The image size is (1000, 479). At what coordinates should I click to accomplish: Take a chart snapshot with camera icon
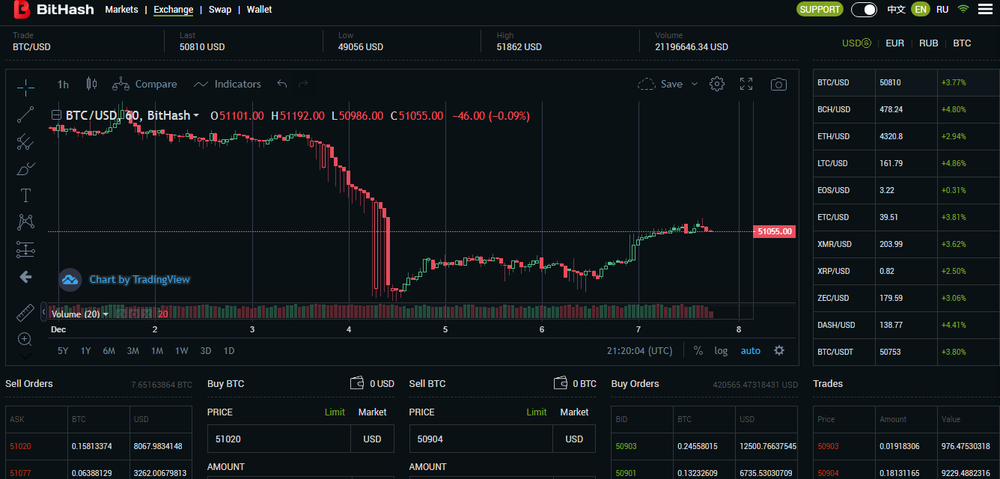pyautogui.click(x=778, y=84)
